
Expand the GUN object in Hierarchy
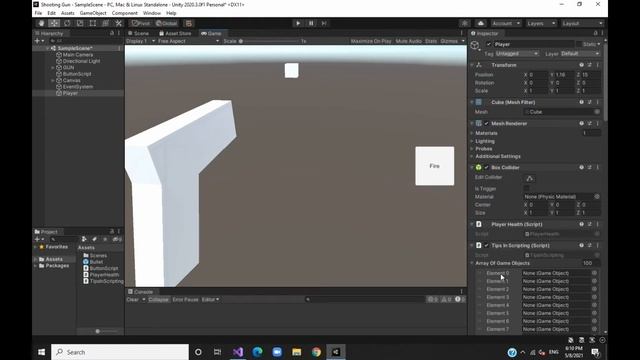[53, 68]
